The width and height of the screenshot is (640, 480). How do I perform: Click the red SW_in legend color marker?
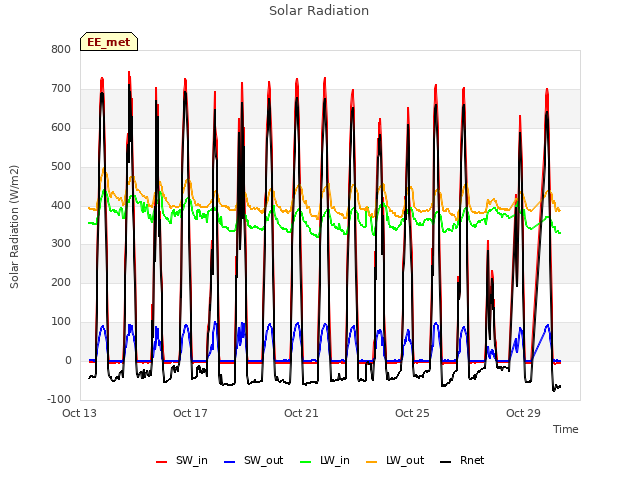[162, 462]
